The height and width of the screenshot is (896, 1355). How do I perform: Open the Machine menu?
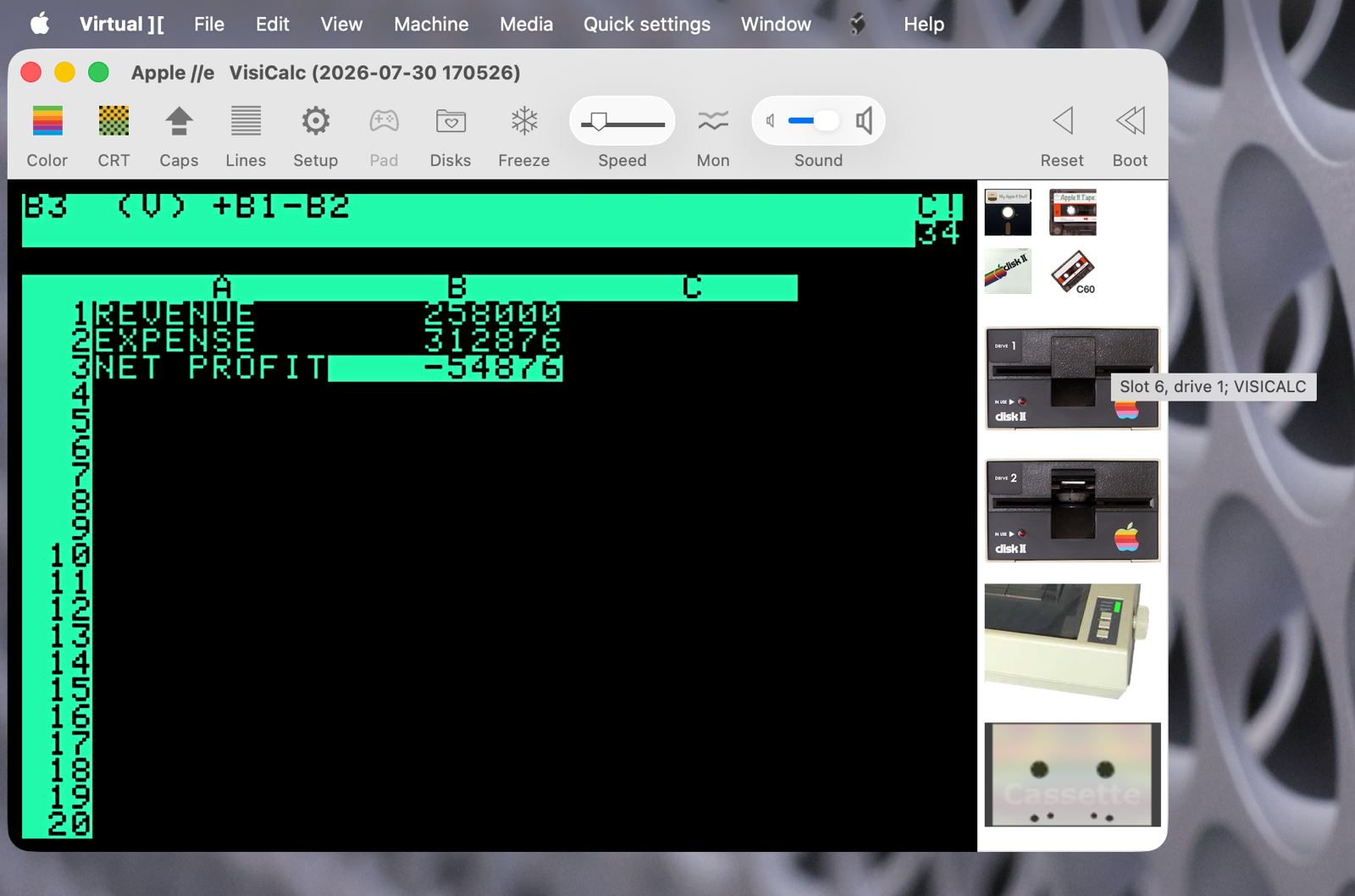[431, 24]
